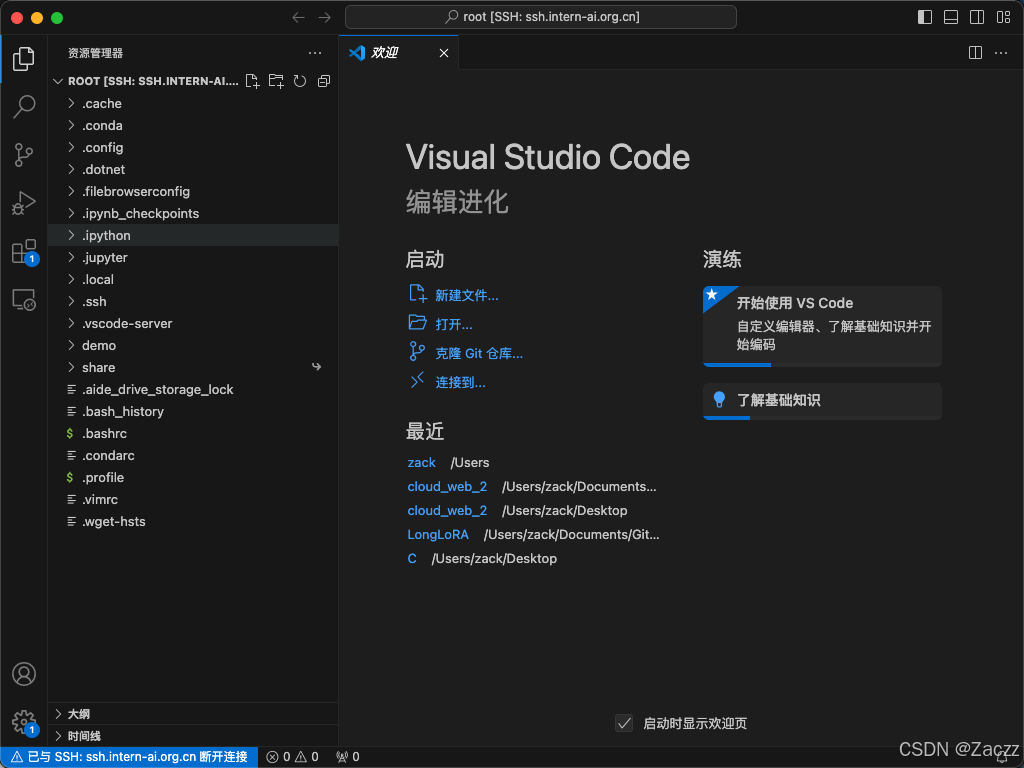This screenshot has width=1024, height=768.
Task: Expand the 大纲 outline section
Action: 193,714
